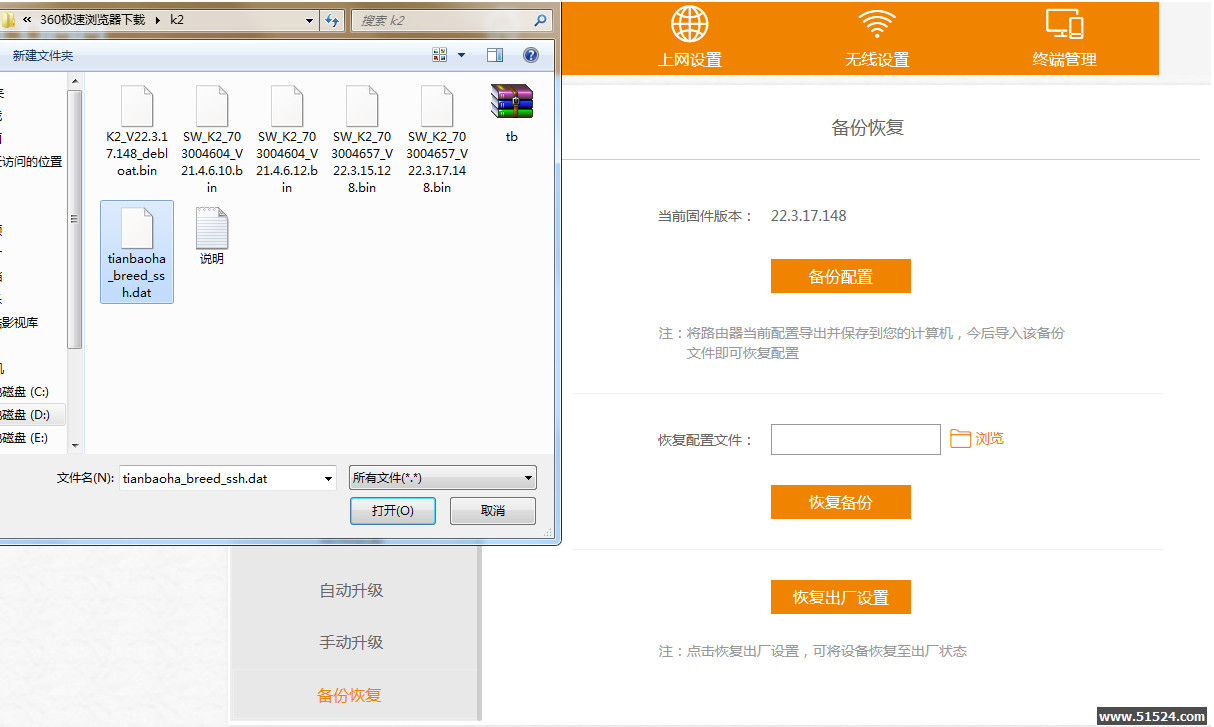
Task: Click the folder icon beside 浏览
Action: (960, 438)
